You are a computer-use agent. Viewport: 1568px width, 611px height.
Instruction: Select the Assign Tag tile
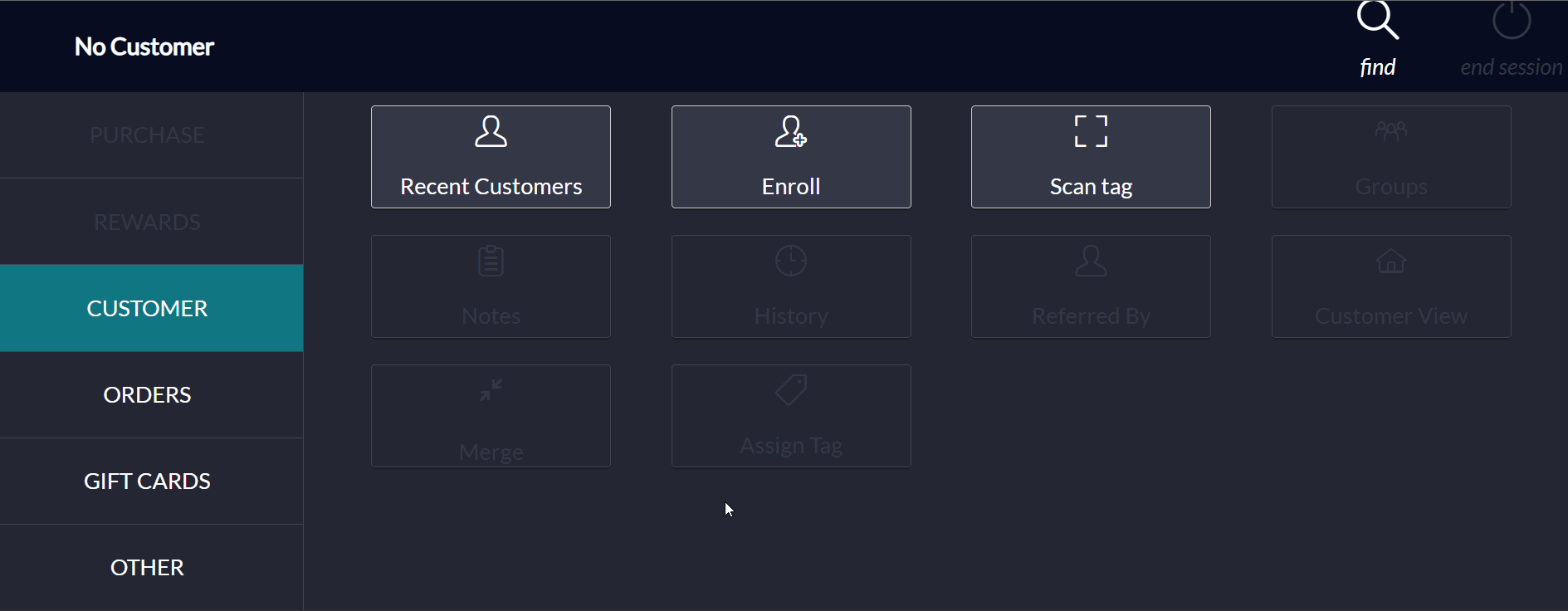coord(791,416)
